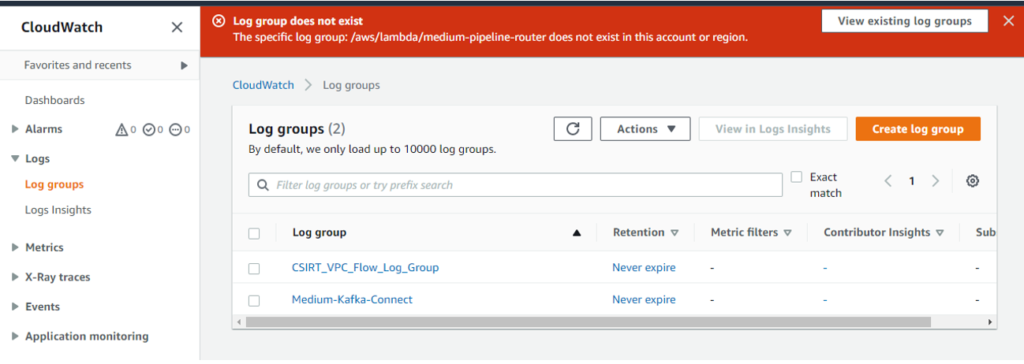Click the filter log groups search field

pyautogui.click(x=515, y=185)
